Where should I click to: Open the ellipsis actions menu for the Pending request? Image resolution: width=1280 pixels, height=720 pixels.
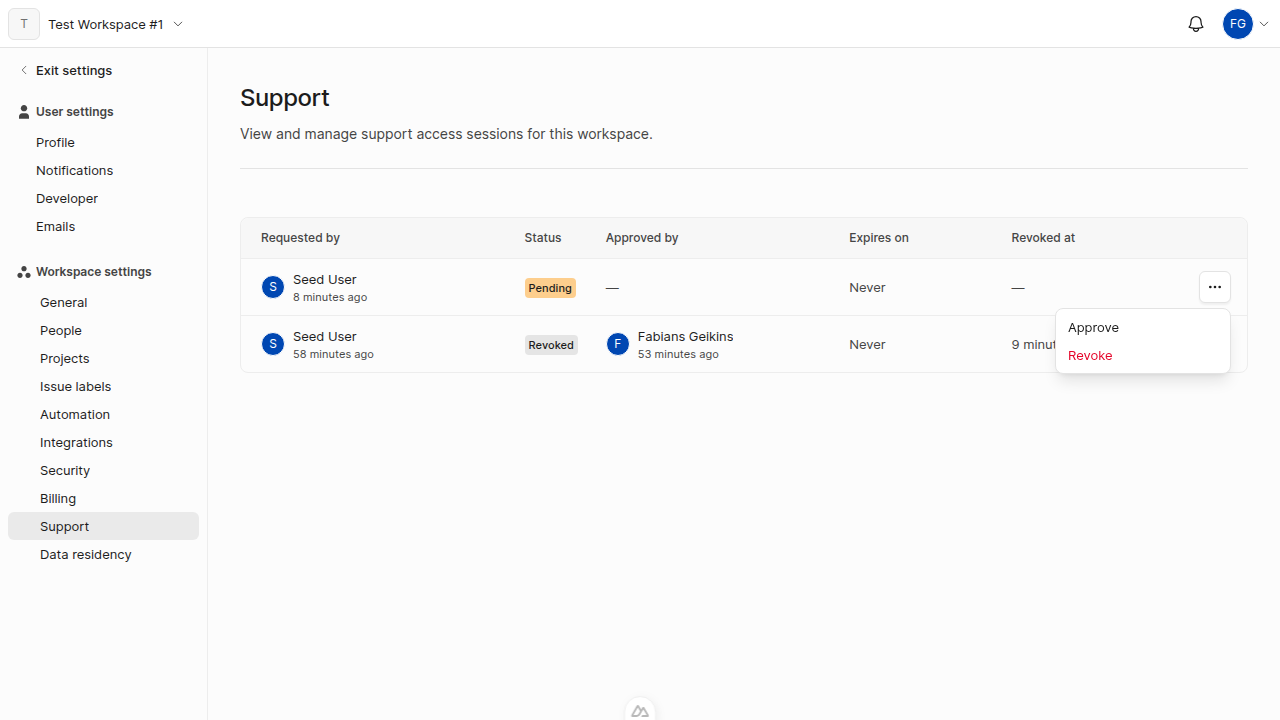[x=1214, y=287]
